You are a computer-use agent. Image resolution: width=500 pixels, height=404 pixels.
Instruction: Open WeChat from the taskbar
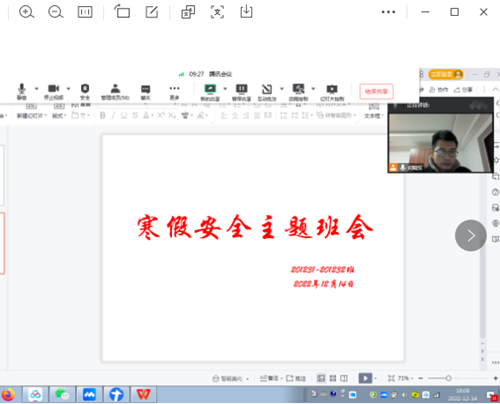tap(62, 395)
